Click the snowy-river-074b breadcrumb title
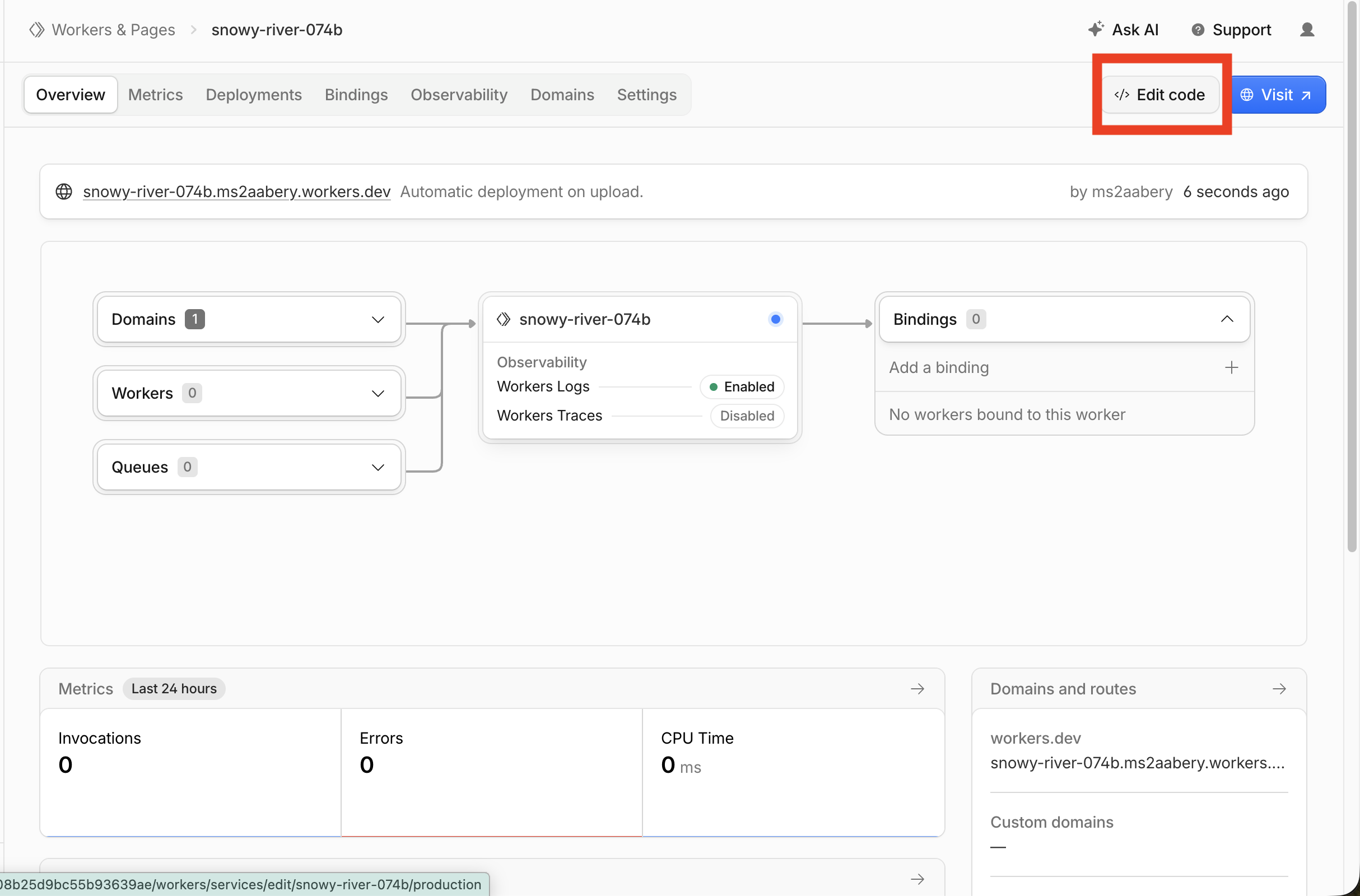The width and height of the screenshot is (1360, 896). tap(277, 30)
